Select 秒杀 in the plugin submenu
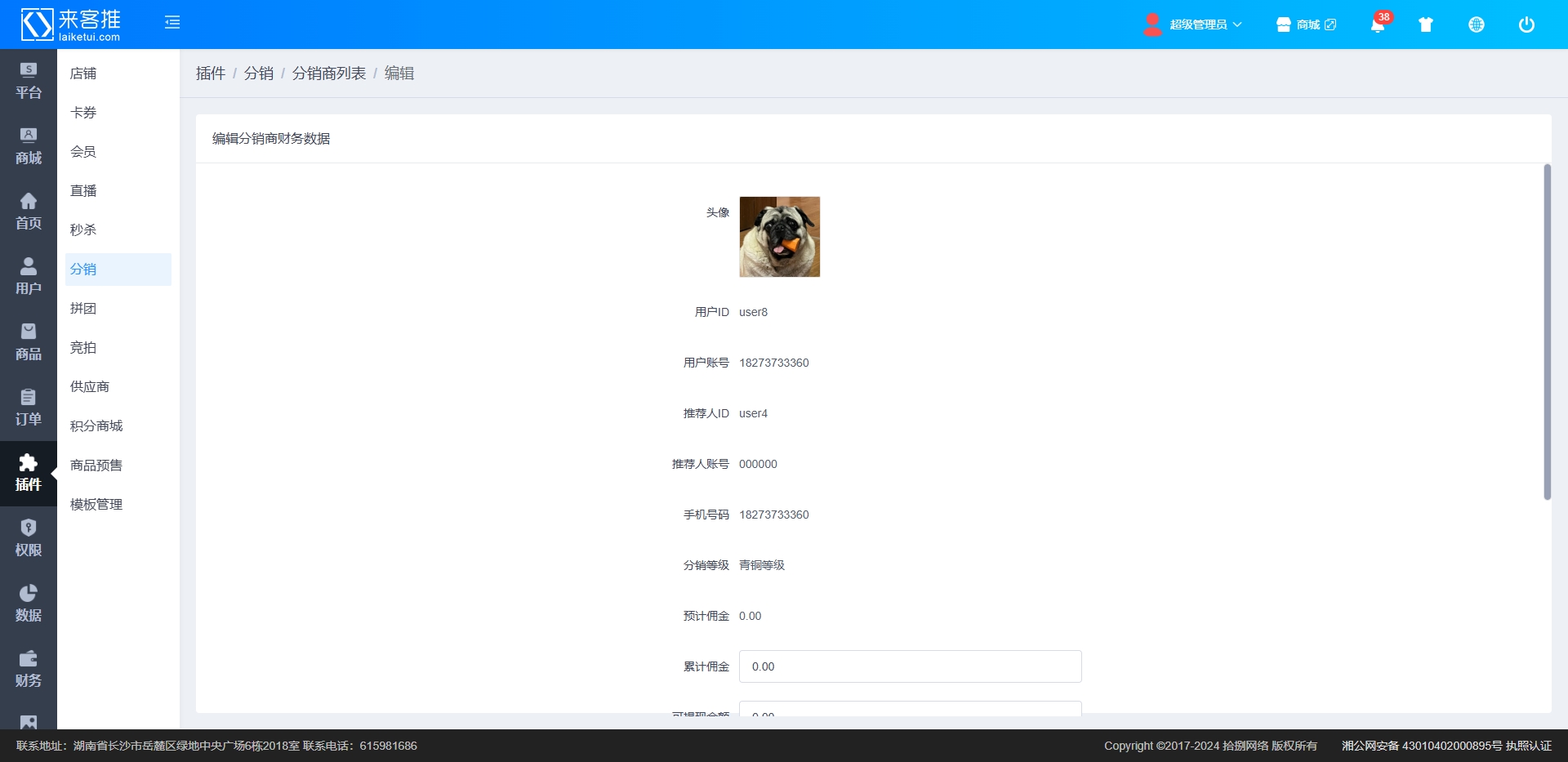1568x762 pixels. [x=83, y=230]
